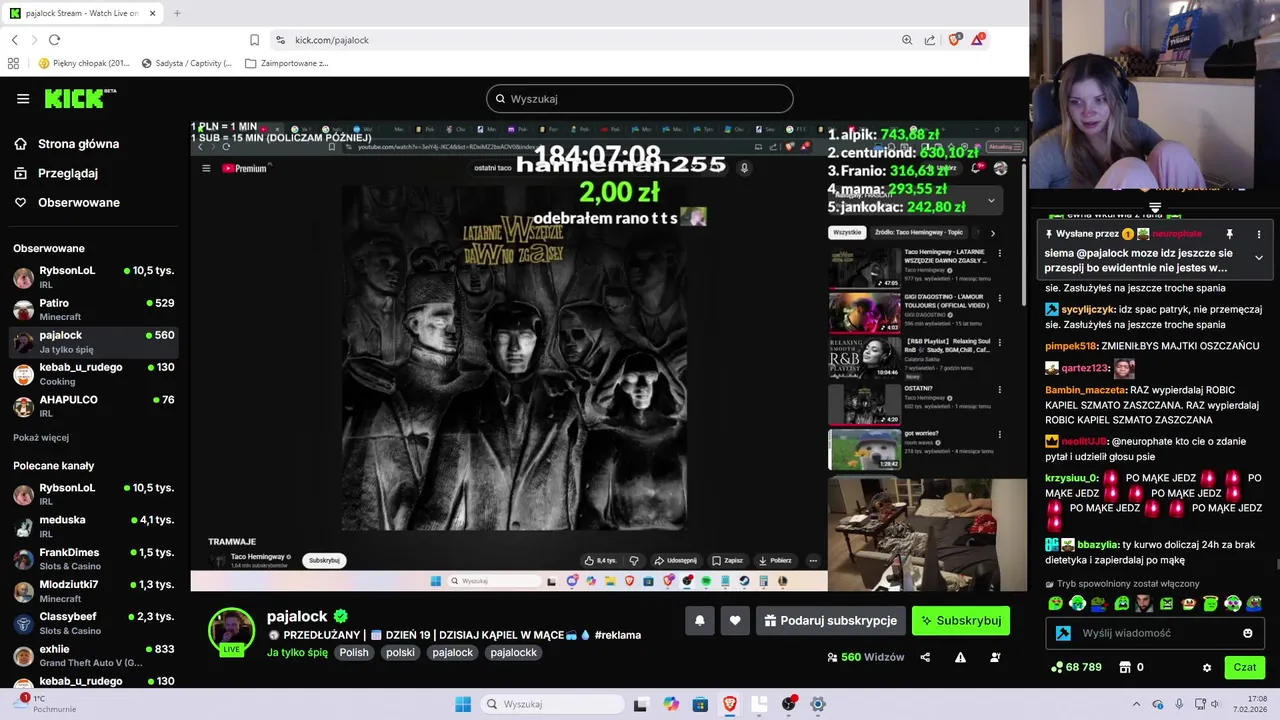Screen dimensions: 1280x720
Task: Click the heart follow button
Action: pos(735,620)
